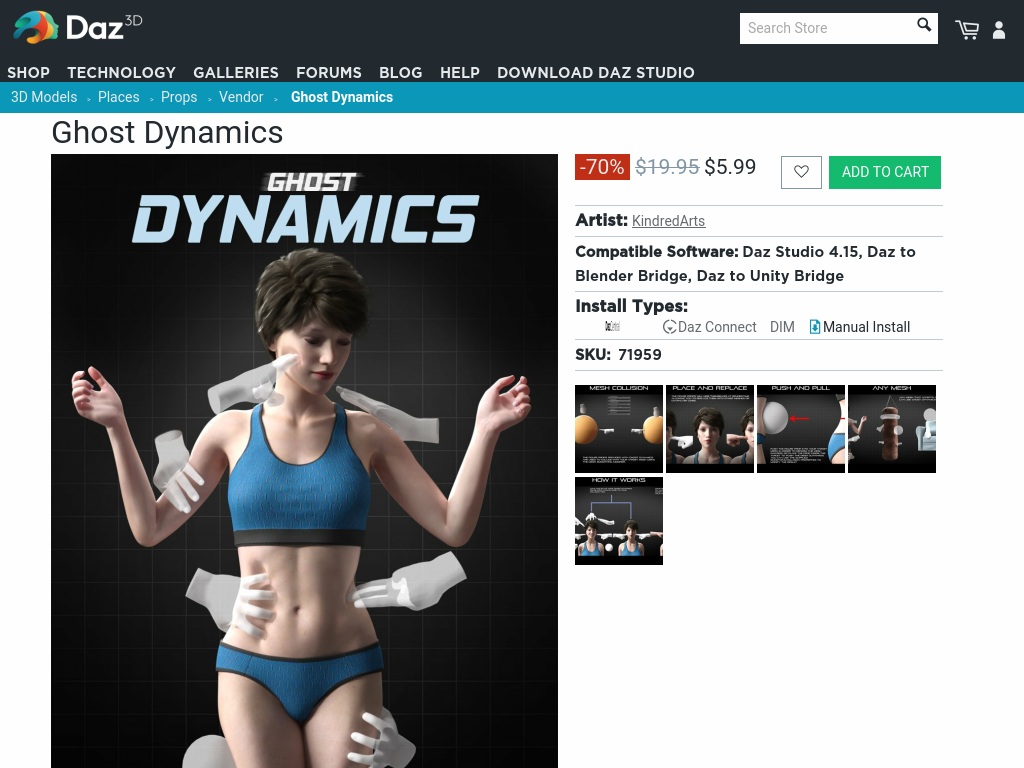Open the shopping cart
This screenshot has height=768, width=1024.
tap(967, 29)
